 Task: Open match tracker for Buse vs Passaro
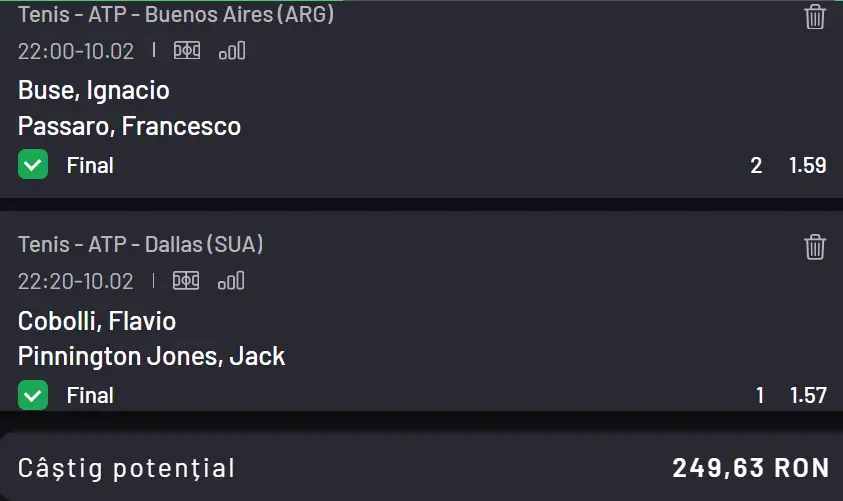pos(186,51)
